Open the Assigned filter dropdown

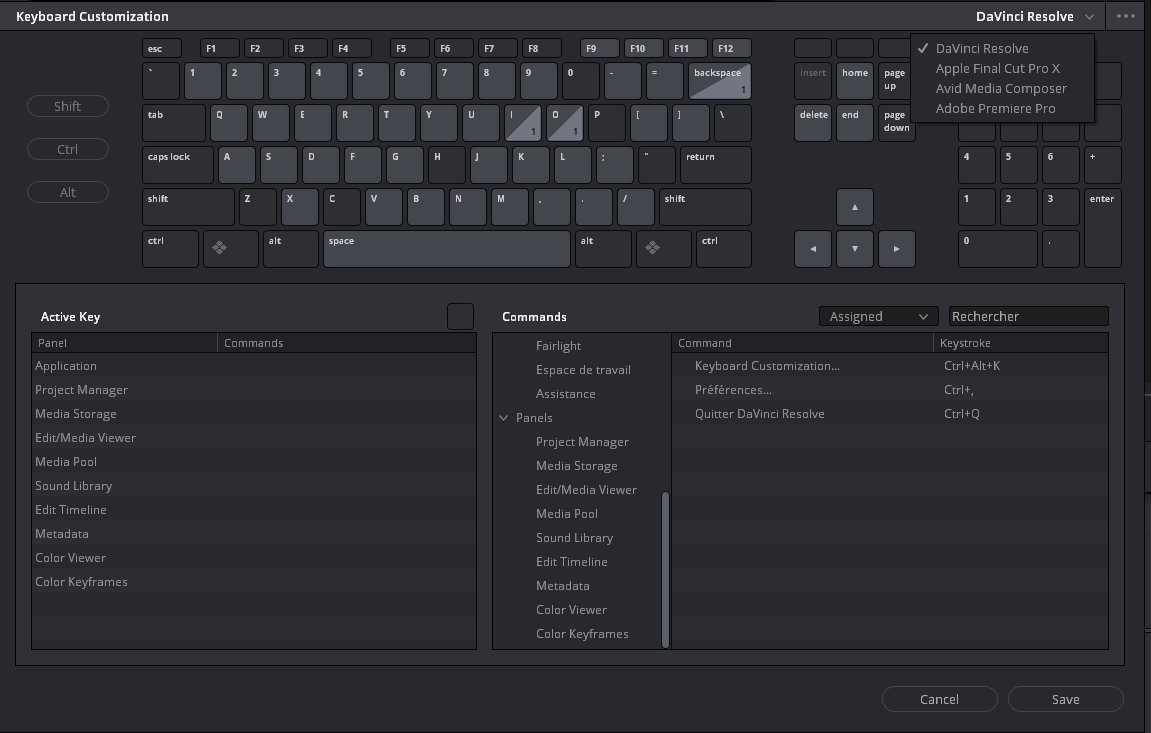878,316
